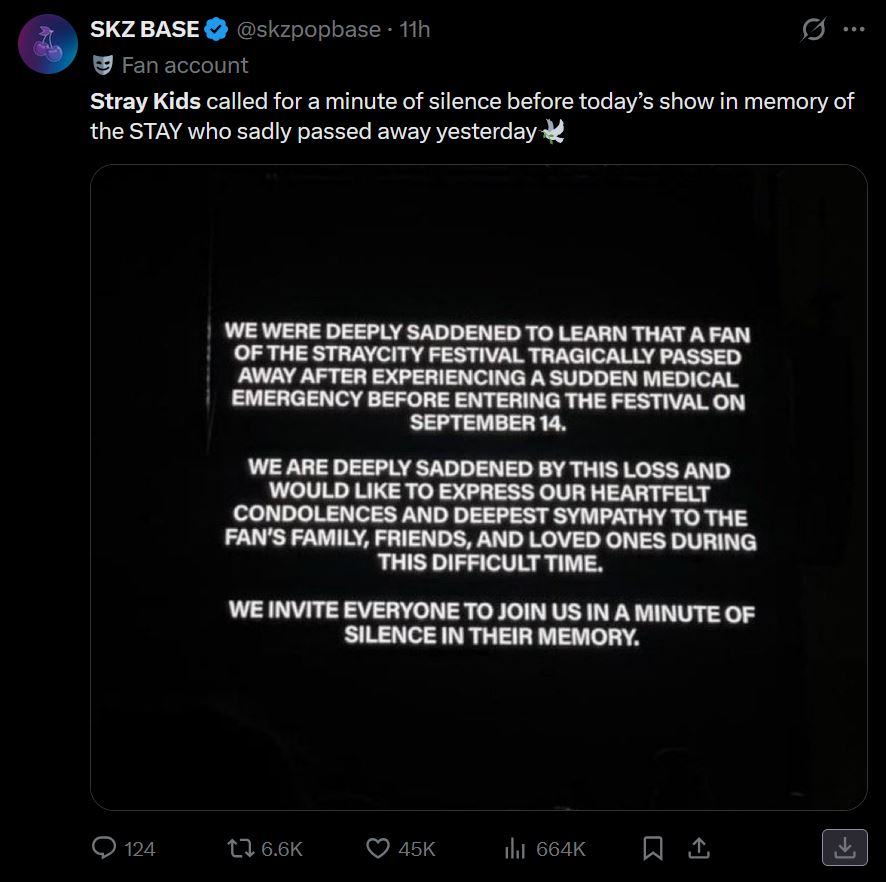Viewport: 886px width, 882px height.
Task: Click the download button in the corner
Action: click(844, 847)
